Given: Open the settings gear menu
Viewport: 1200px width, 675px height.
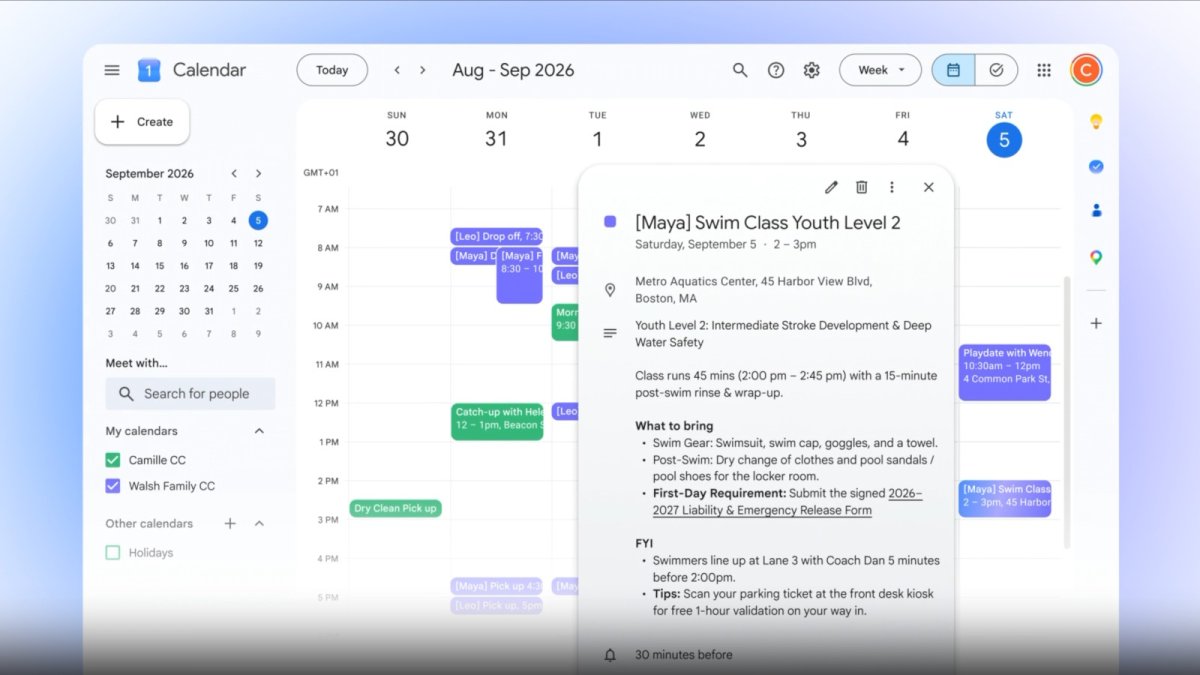Looking at the screenshot, I should (x=812, y=70).
